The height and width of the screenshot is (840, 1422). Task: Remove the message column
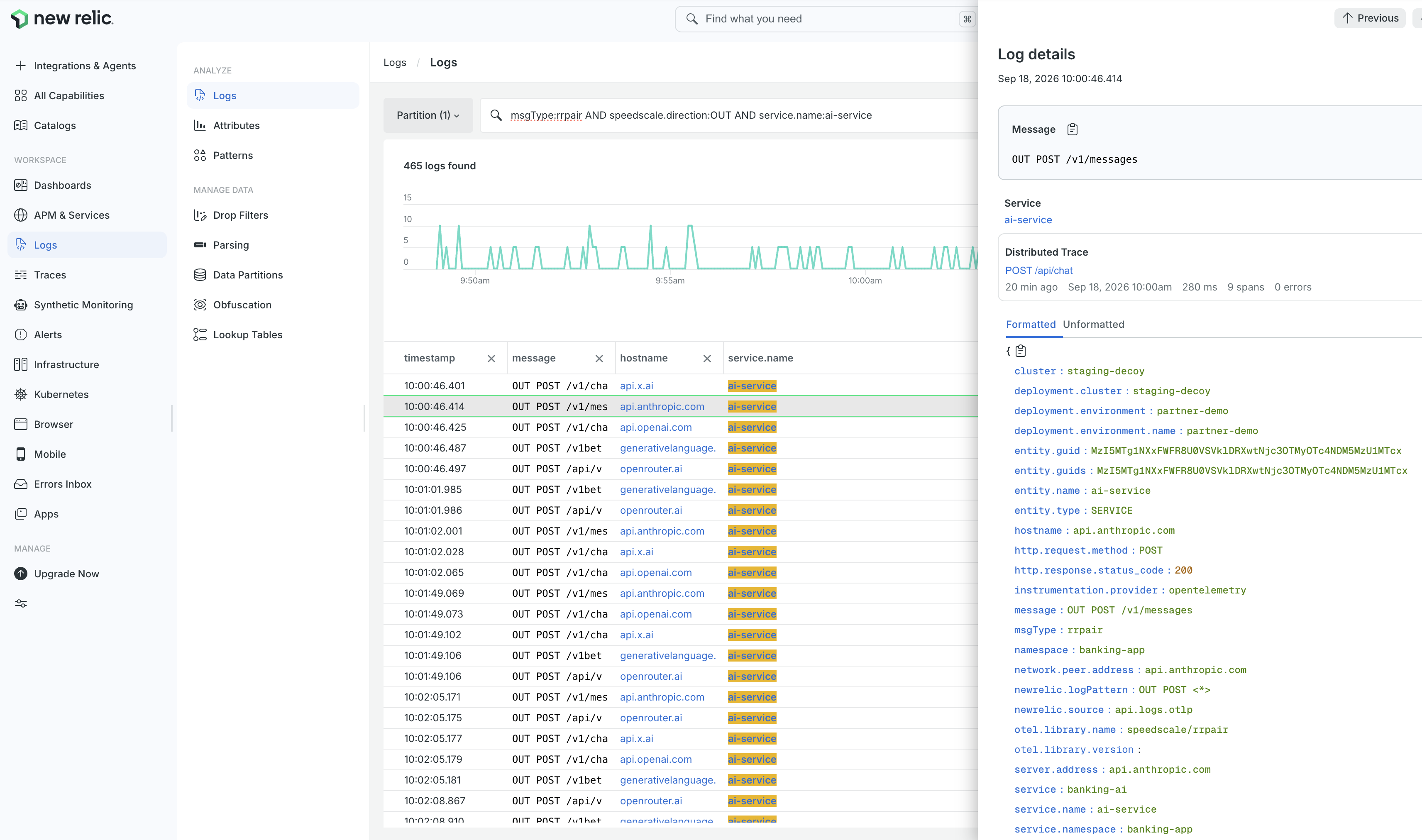click(x=599, y=358)
